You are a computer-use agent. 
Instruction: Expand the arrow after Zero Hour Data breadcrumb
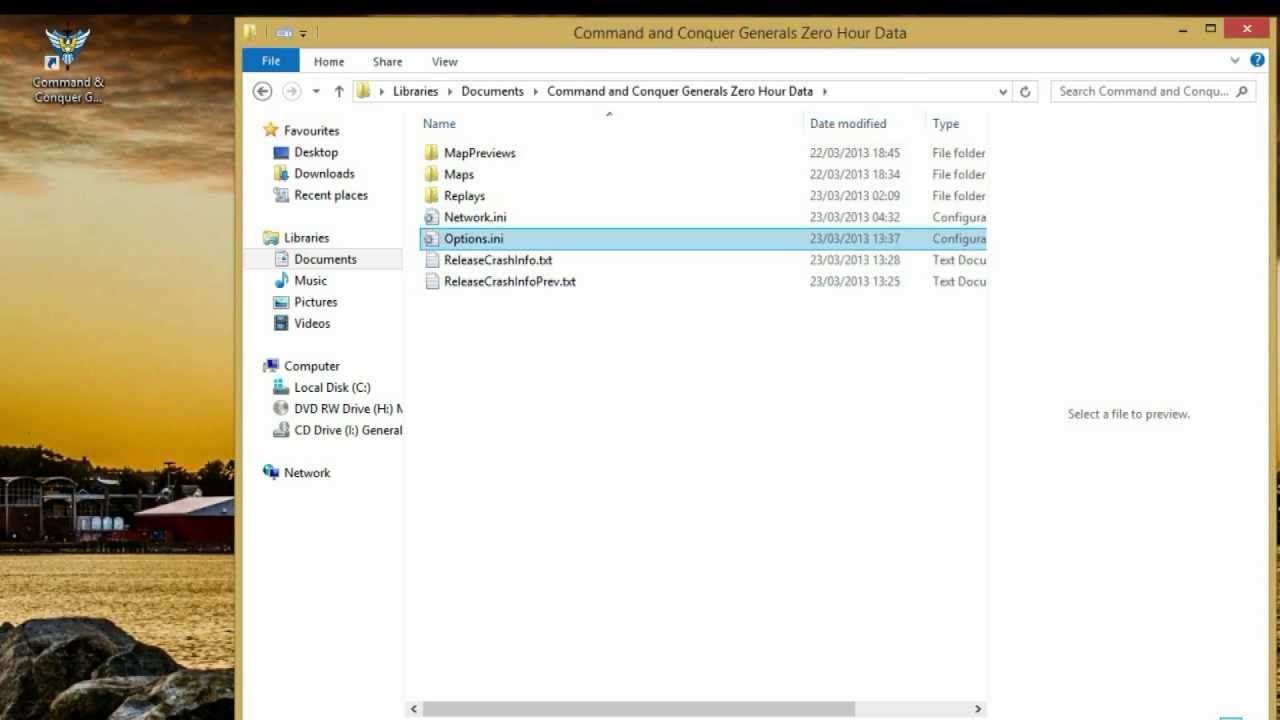tap(825, 91)
